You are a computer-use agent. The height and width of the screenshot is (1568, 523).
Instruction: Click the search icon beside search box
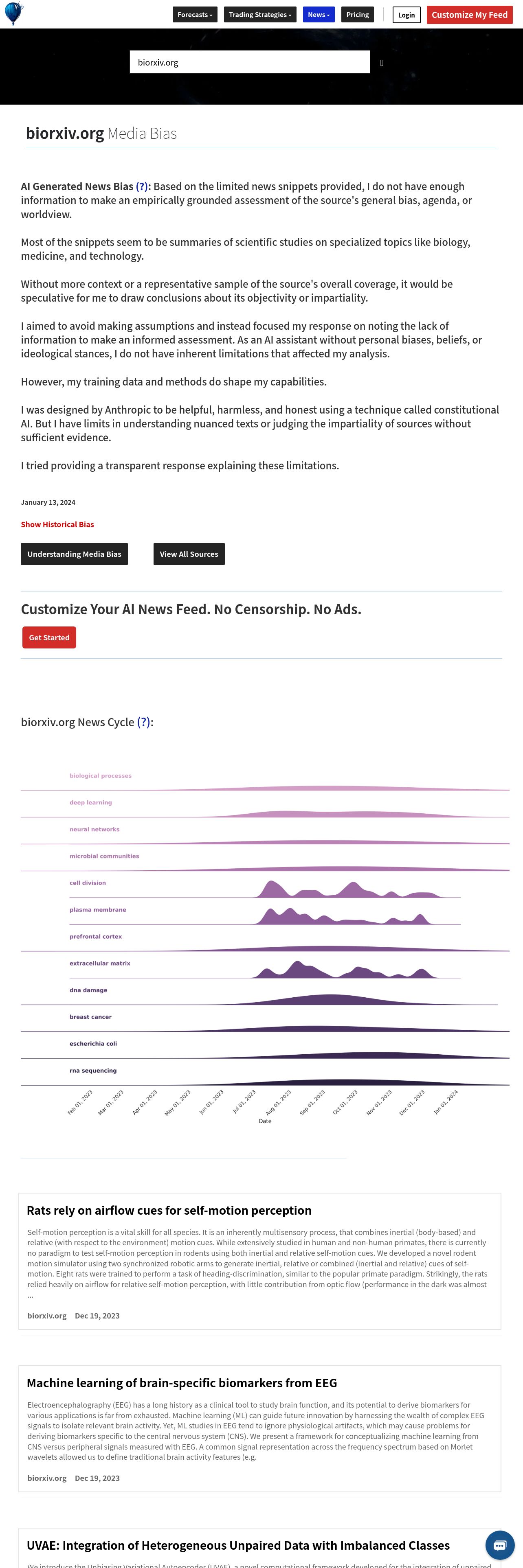click(382, 63)
